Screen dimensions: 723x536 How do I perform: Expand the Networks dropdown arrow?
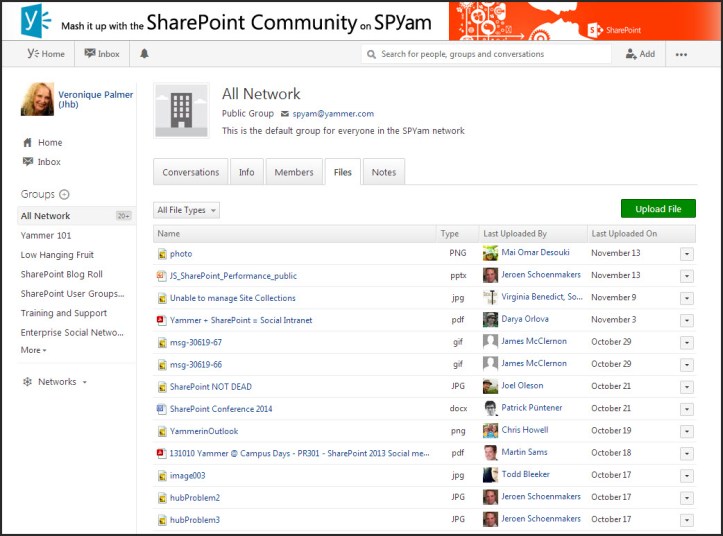coord(84,382)
